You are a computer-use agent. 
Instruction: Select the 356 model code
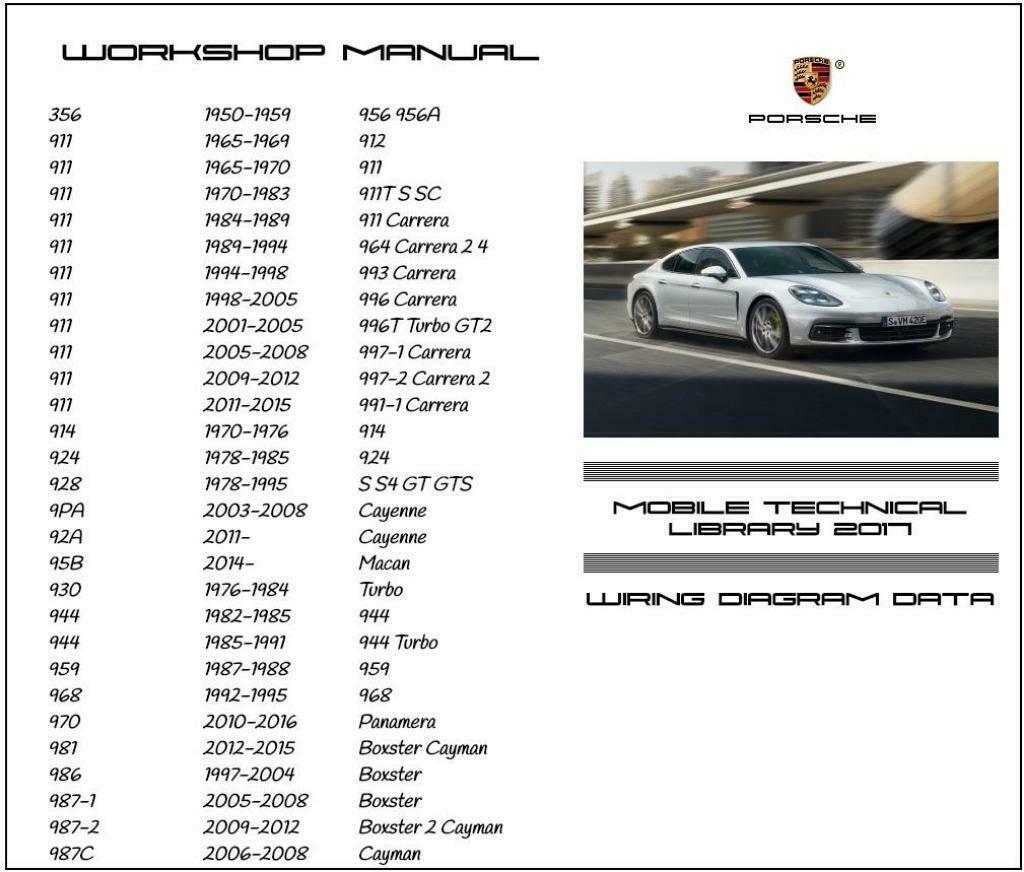click(x=65, y=114)
